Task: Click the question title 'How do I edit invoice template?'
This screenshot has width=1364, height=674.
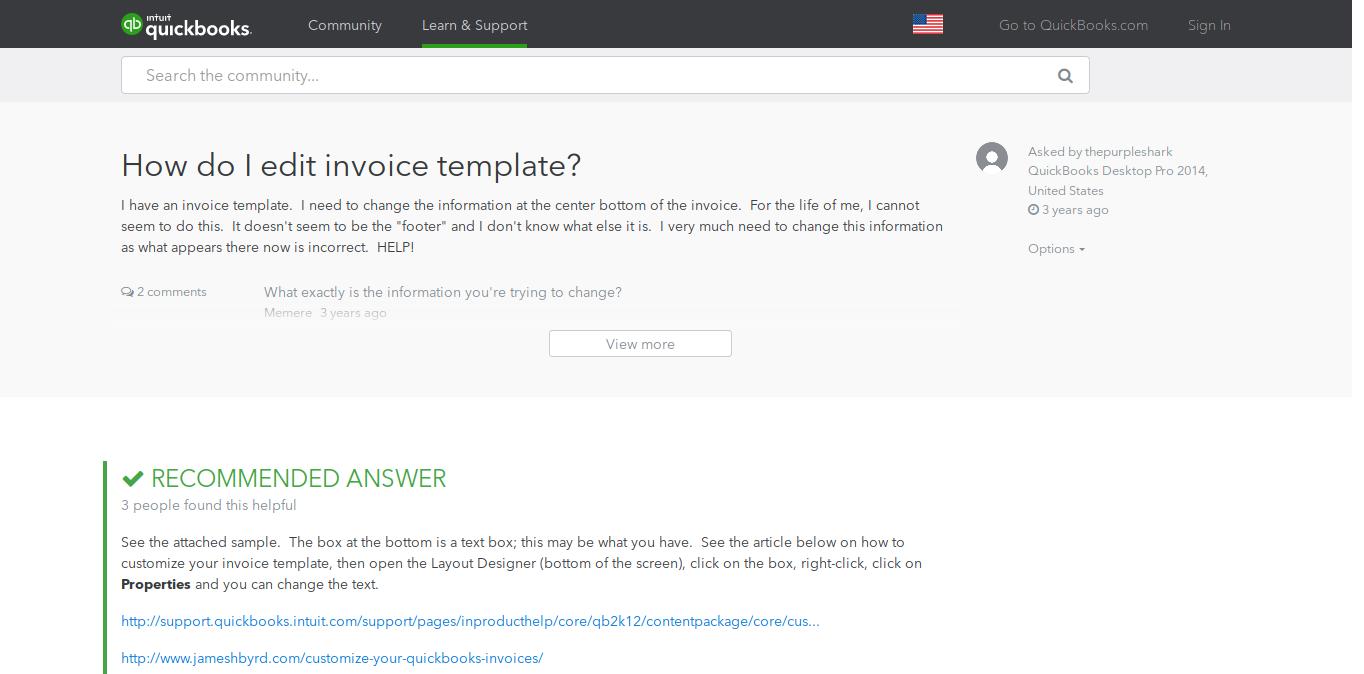Action: (351, 165)
